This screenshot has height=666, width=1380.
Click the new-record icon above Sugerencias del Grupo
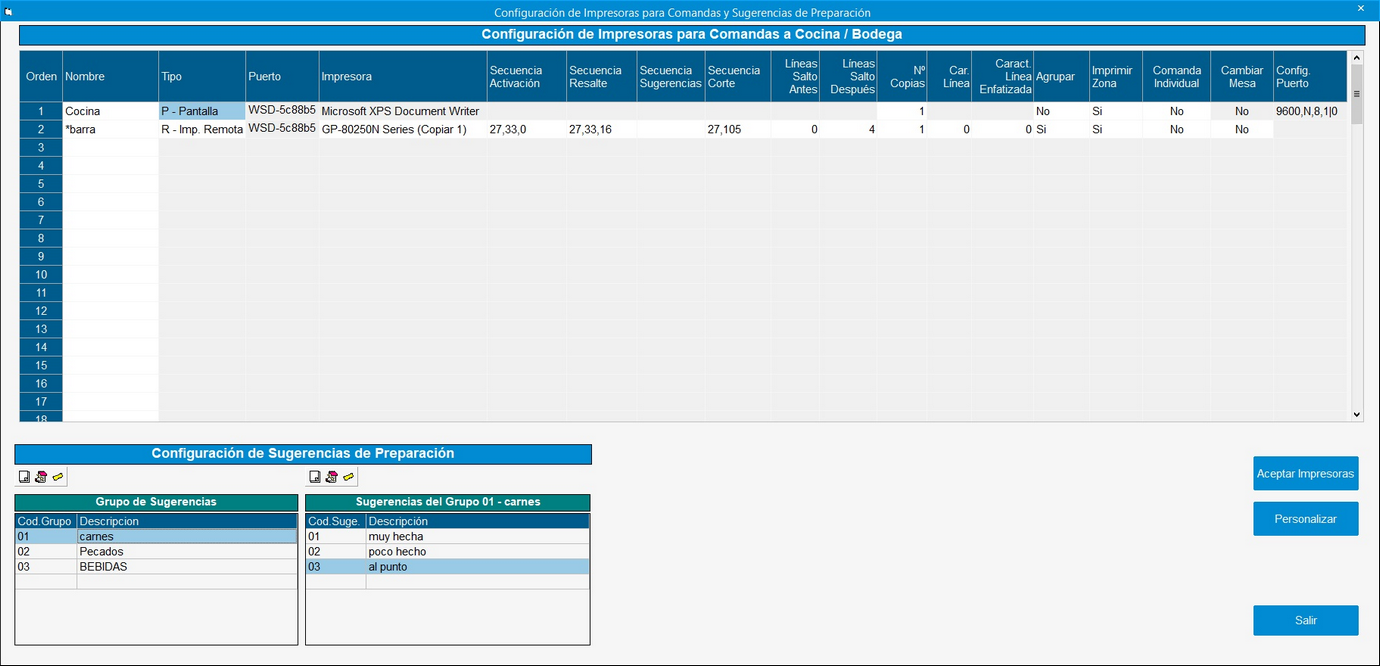click(x=314, y=477)
